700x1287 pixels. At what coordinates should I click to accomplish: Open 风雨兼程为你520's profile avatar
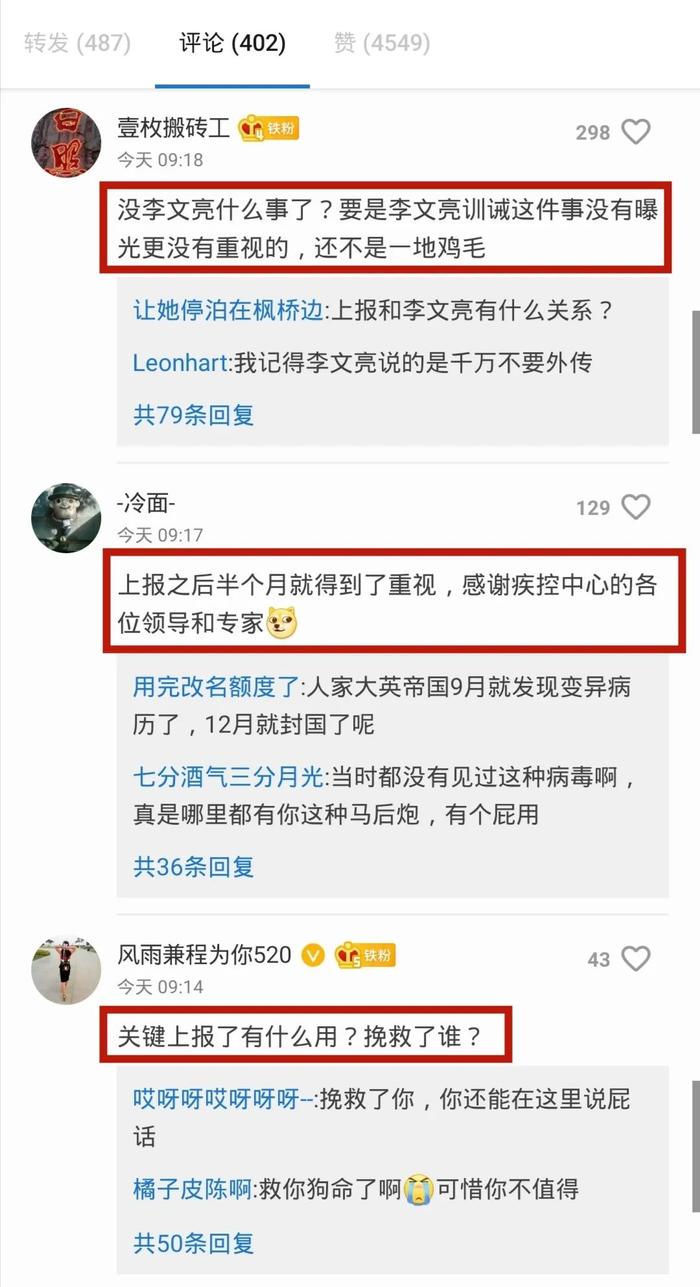tap(67, 970)
